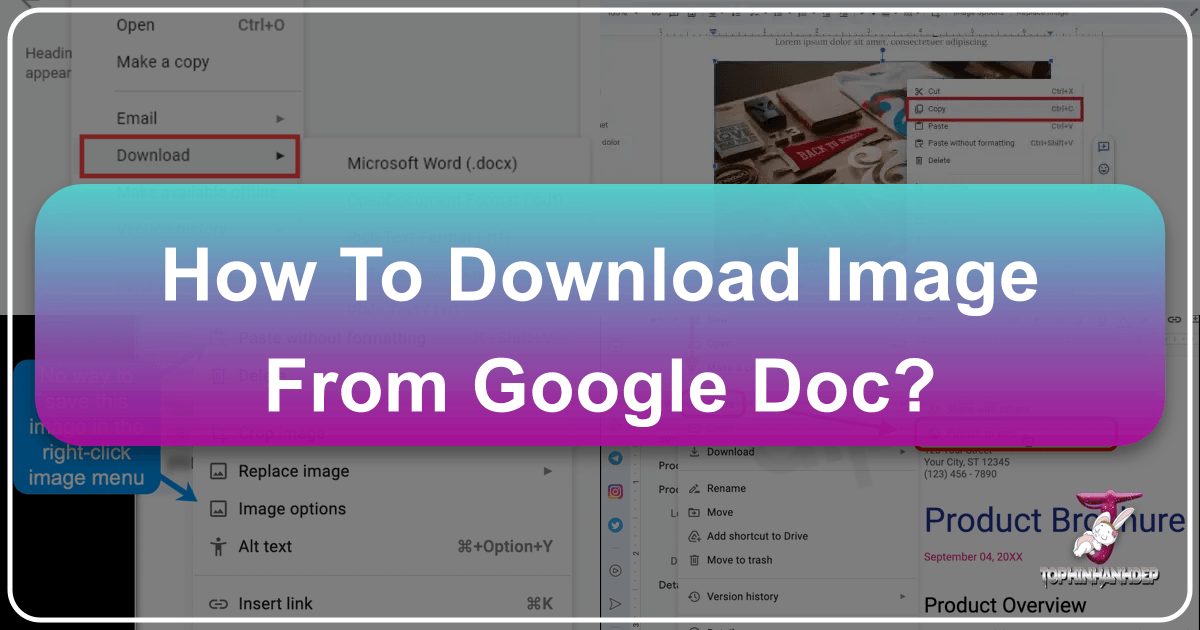Click the circled play icon in sidebar

coord(616,570)
